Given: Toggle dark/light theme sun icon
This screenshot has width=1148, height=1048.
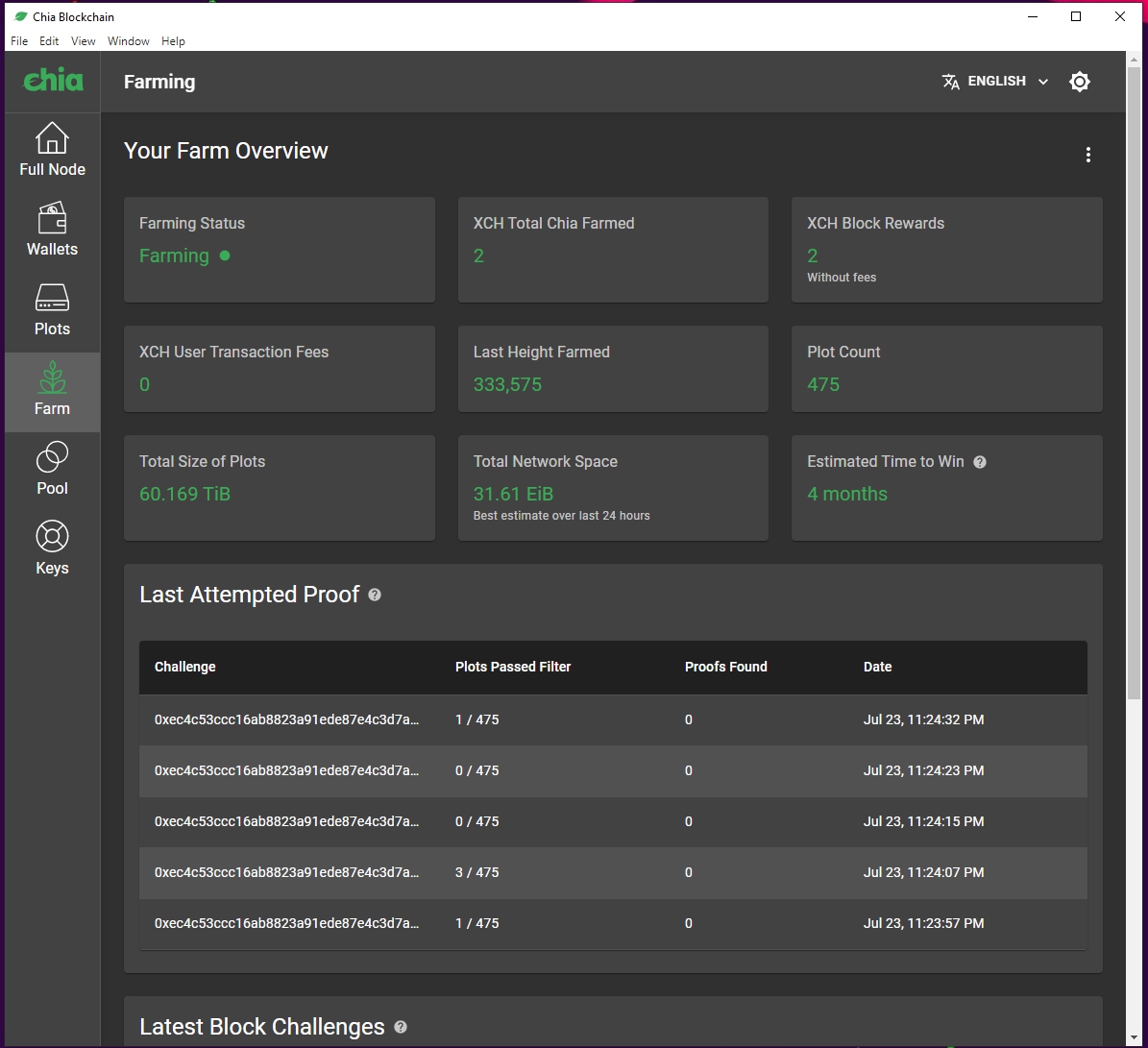Looking at the screenshot, I should pos(1079,82).
